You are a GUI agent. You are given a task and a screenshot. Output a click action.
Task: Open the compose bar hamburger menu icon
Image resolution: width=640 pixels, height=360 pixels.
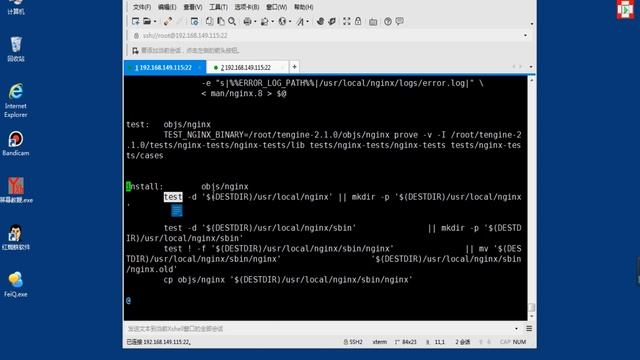click(x=529, y=329)
